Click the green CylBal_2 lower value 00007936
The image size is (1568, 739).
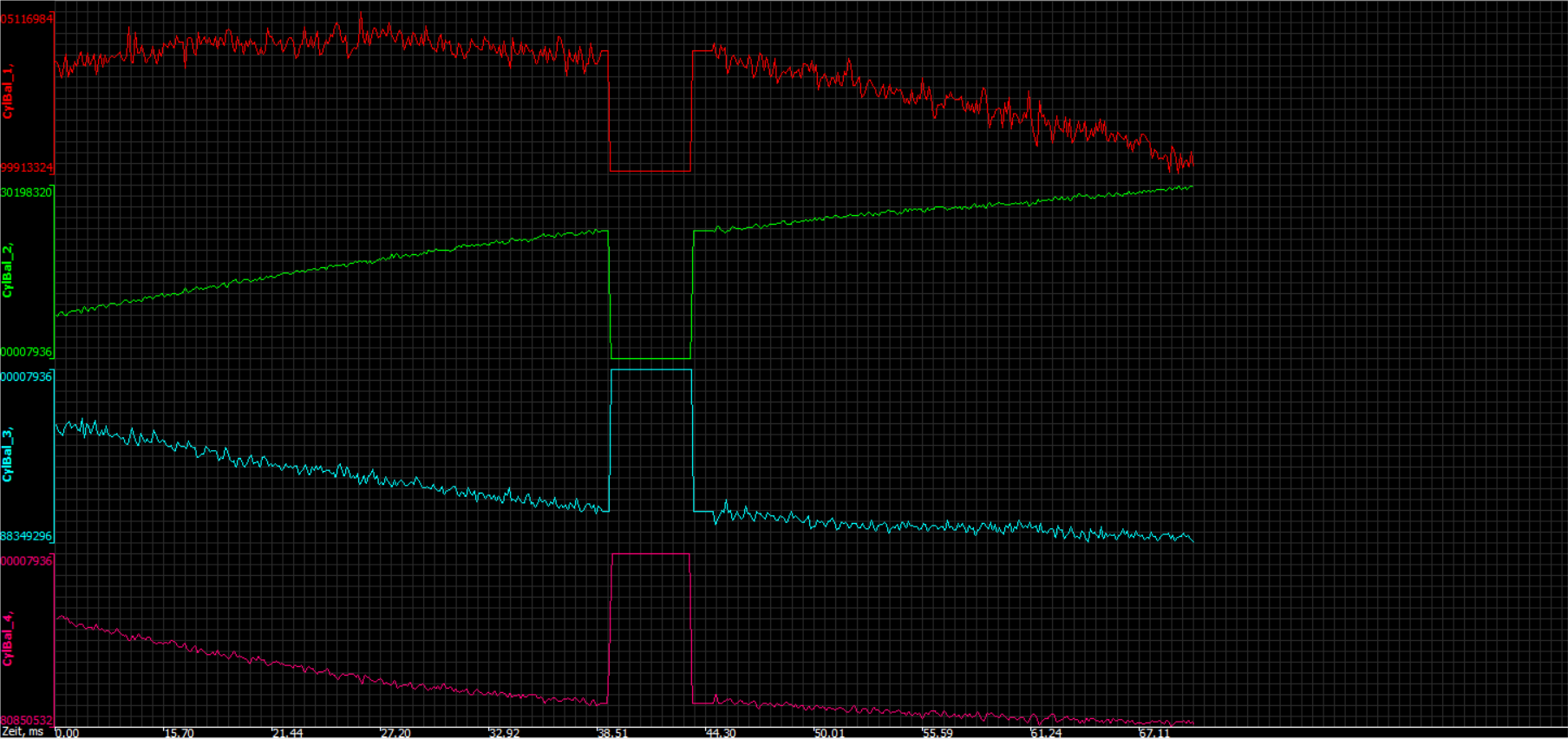tap(27, 352)
